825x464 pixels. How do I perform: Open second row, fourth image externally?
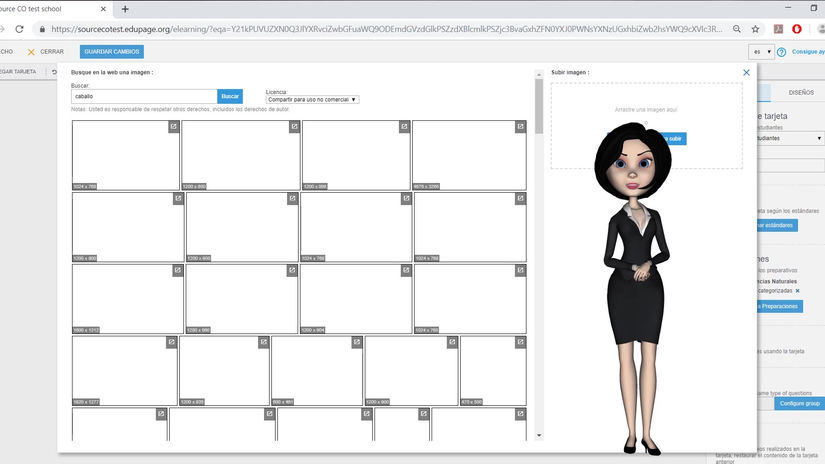coord(520,198)
